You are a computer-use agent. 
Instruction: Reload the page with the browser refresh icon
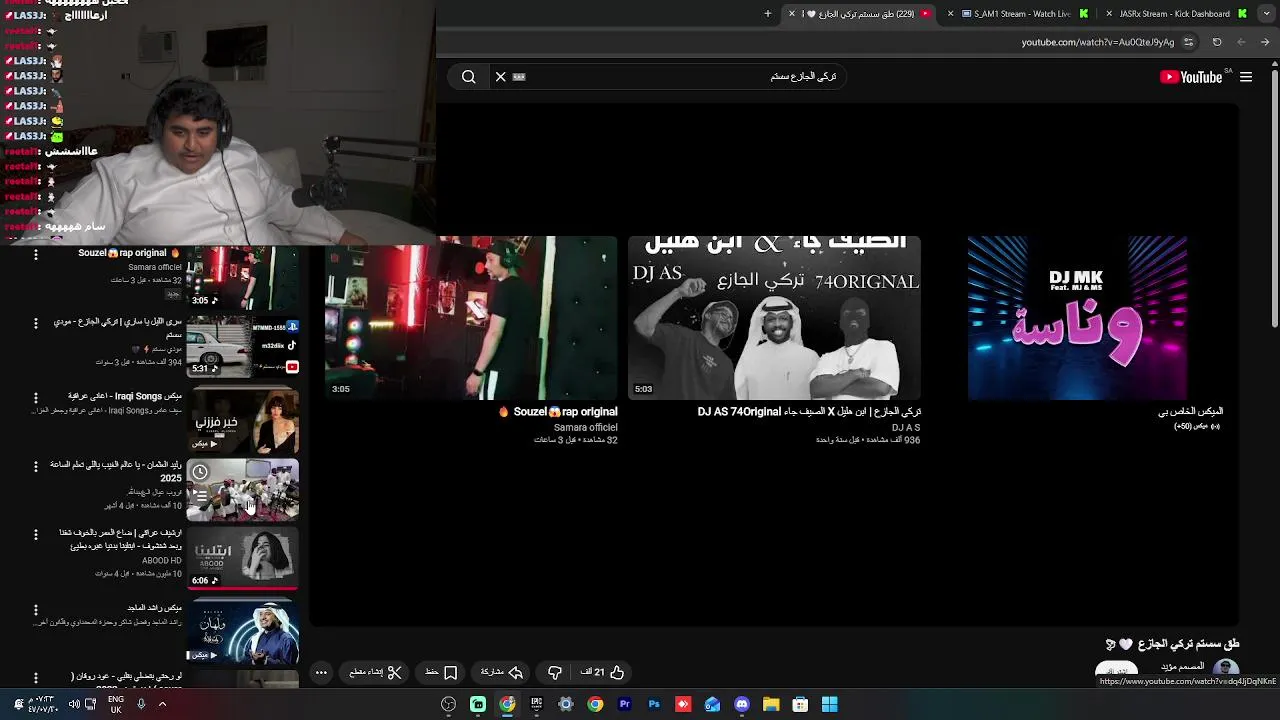tap(1217, 42)
